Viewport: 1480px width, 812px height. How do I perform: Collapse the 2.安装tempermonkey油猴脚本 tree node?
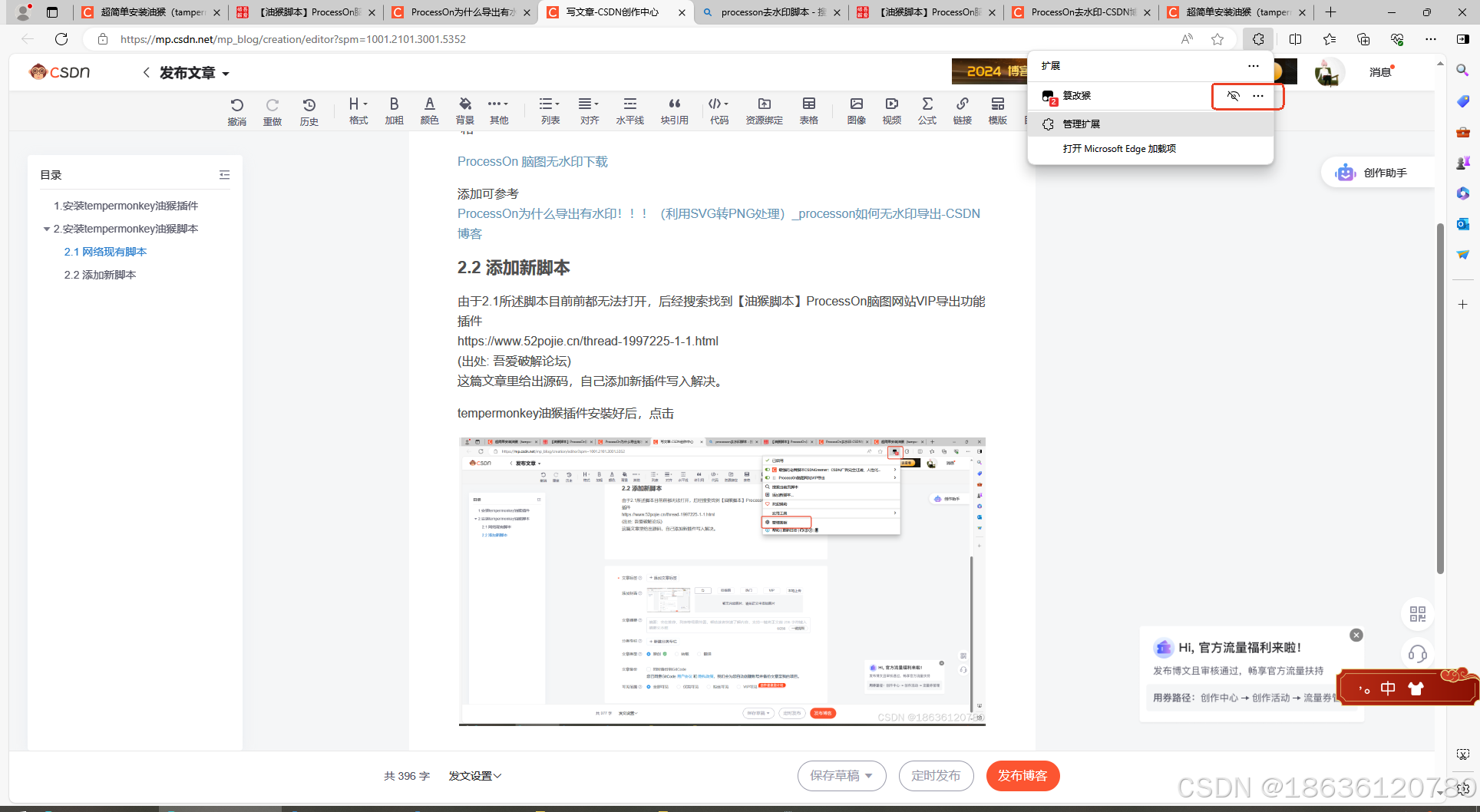click(x=47, y=229)
